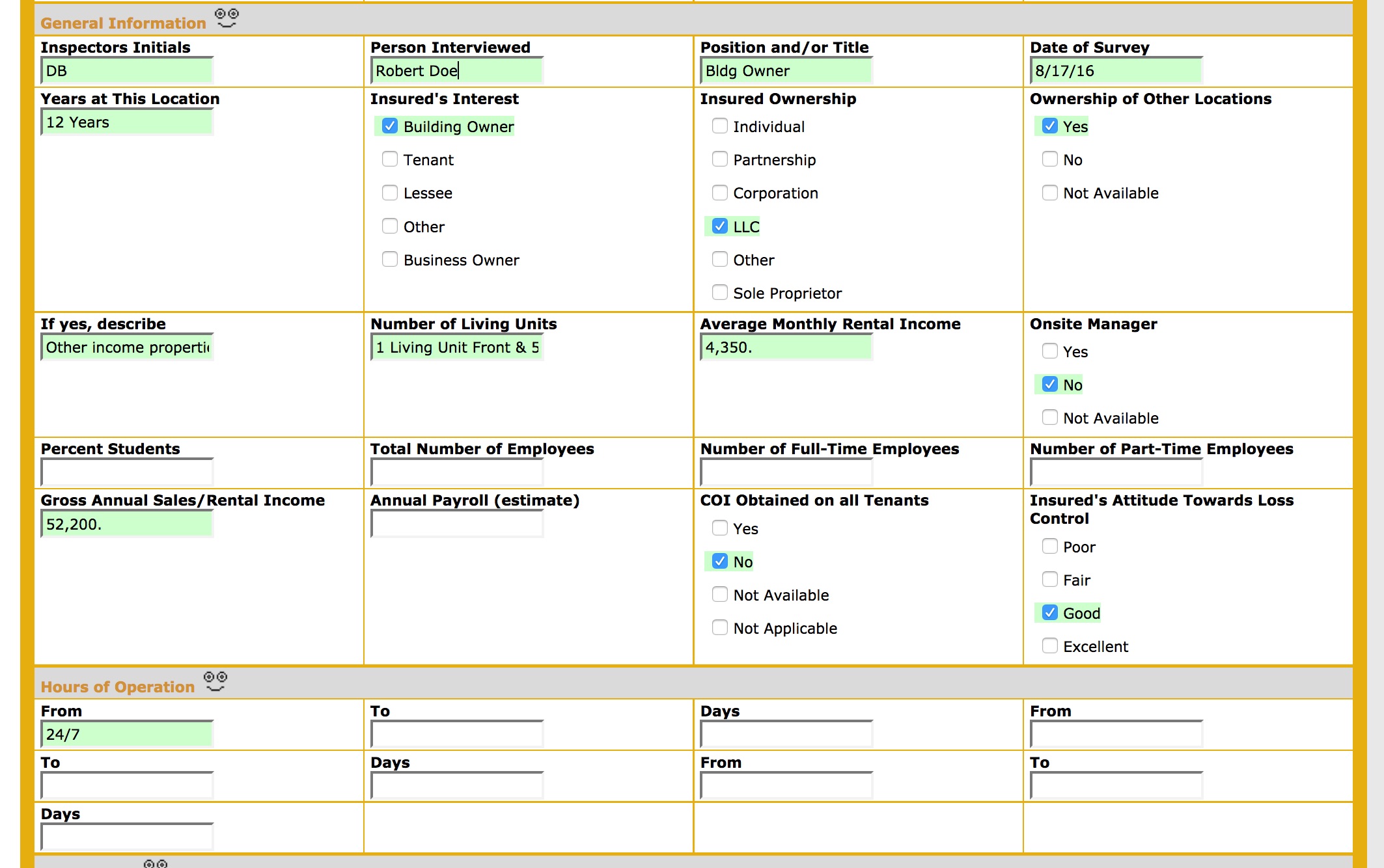Check Excellent for Insured's Attitude Towards Loss Control

1049,646
